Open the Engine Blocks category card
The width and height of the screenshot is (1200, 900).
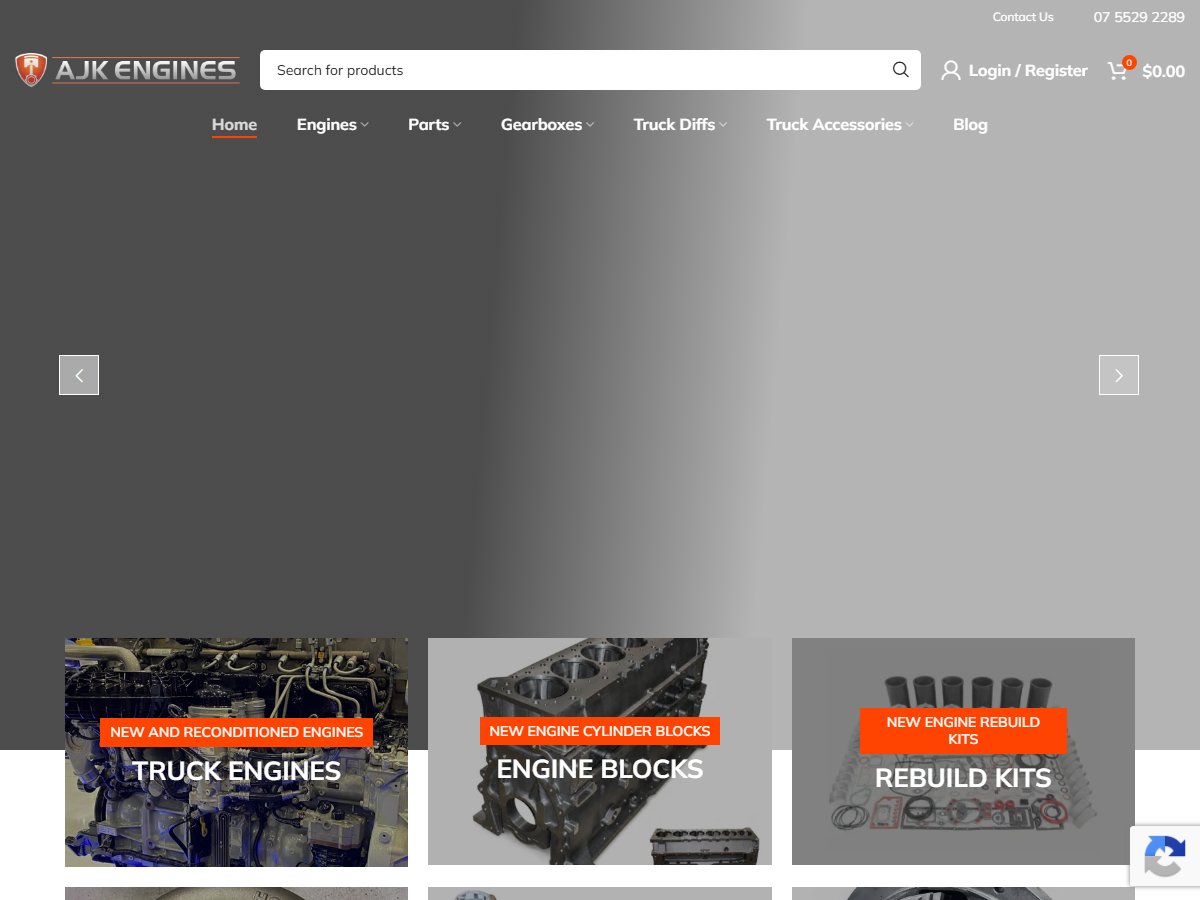click(x=600, y=752)
